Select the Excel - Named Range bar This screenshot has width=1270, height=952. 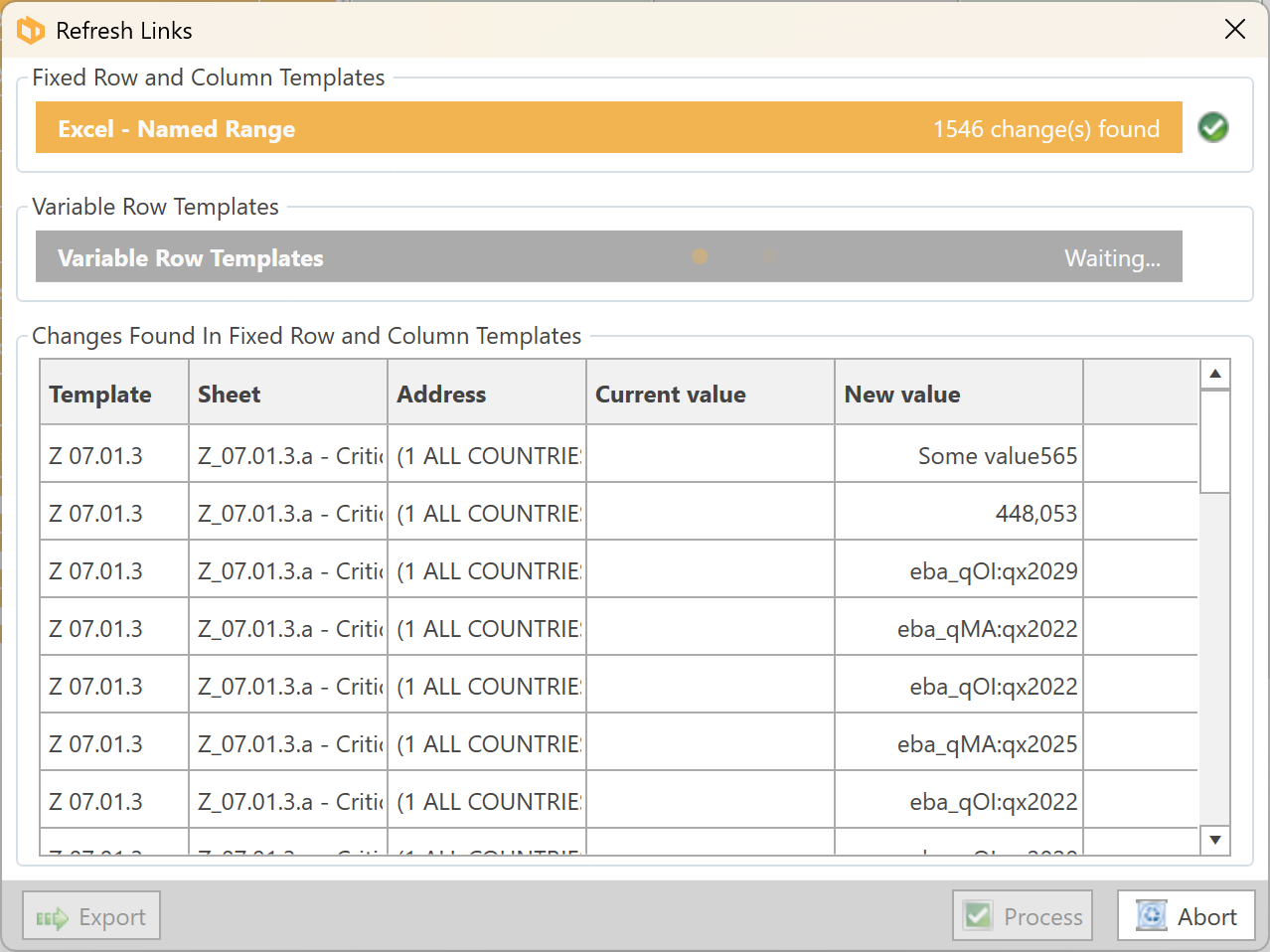(608, 128)
